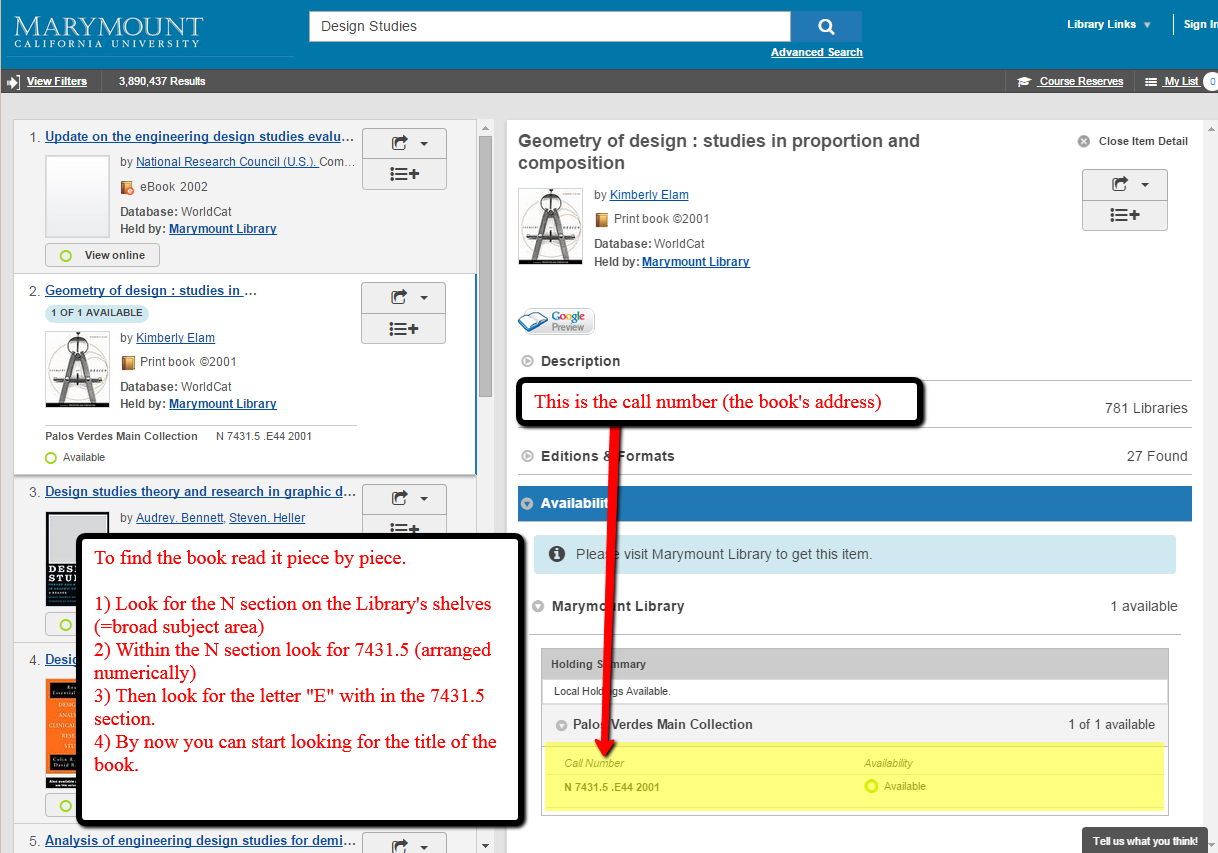Click the search magnifier button
1218x853 pixels.
826,27
